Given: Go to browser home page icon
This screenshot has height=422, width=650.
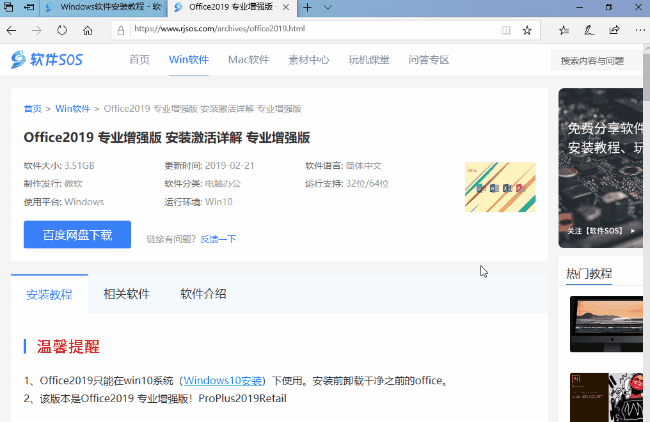Looking at the screenshot, I should point(87,30).
